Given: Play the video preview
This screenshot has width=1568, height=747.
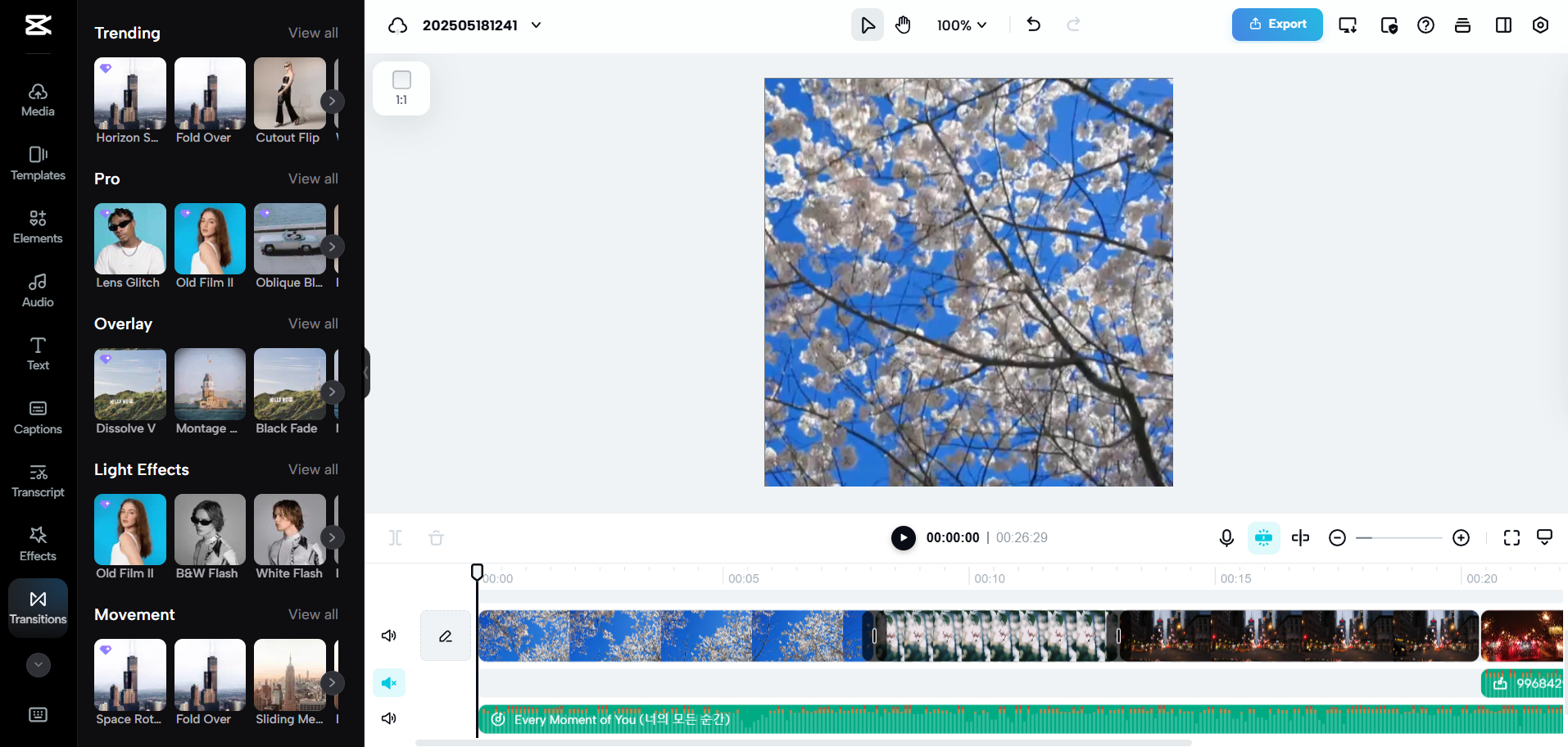Looking at the screenshot, I should tap(903, 537).
